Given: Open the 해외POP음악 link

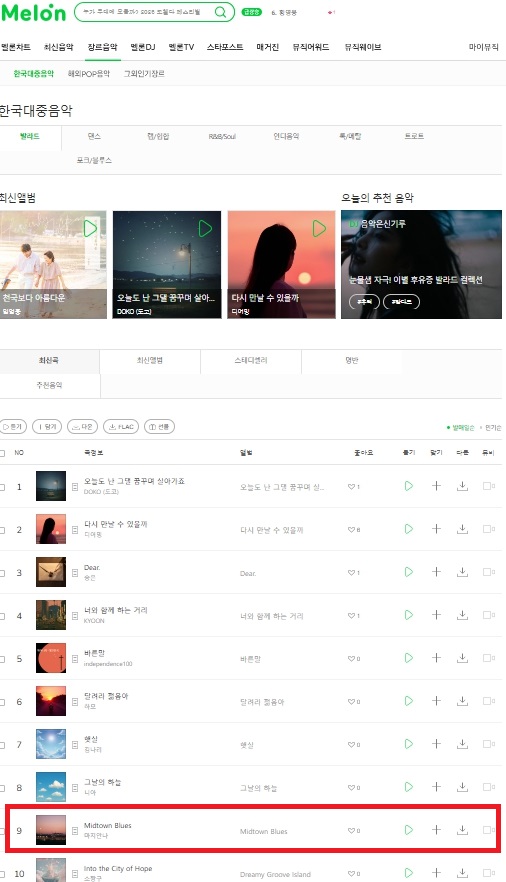Looking at the screenshot, I should point(89,74).
